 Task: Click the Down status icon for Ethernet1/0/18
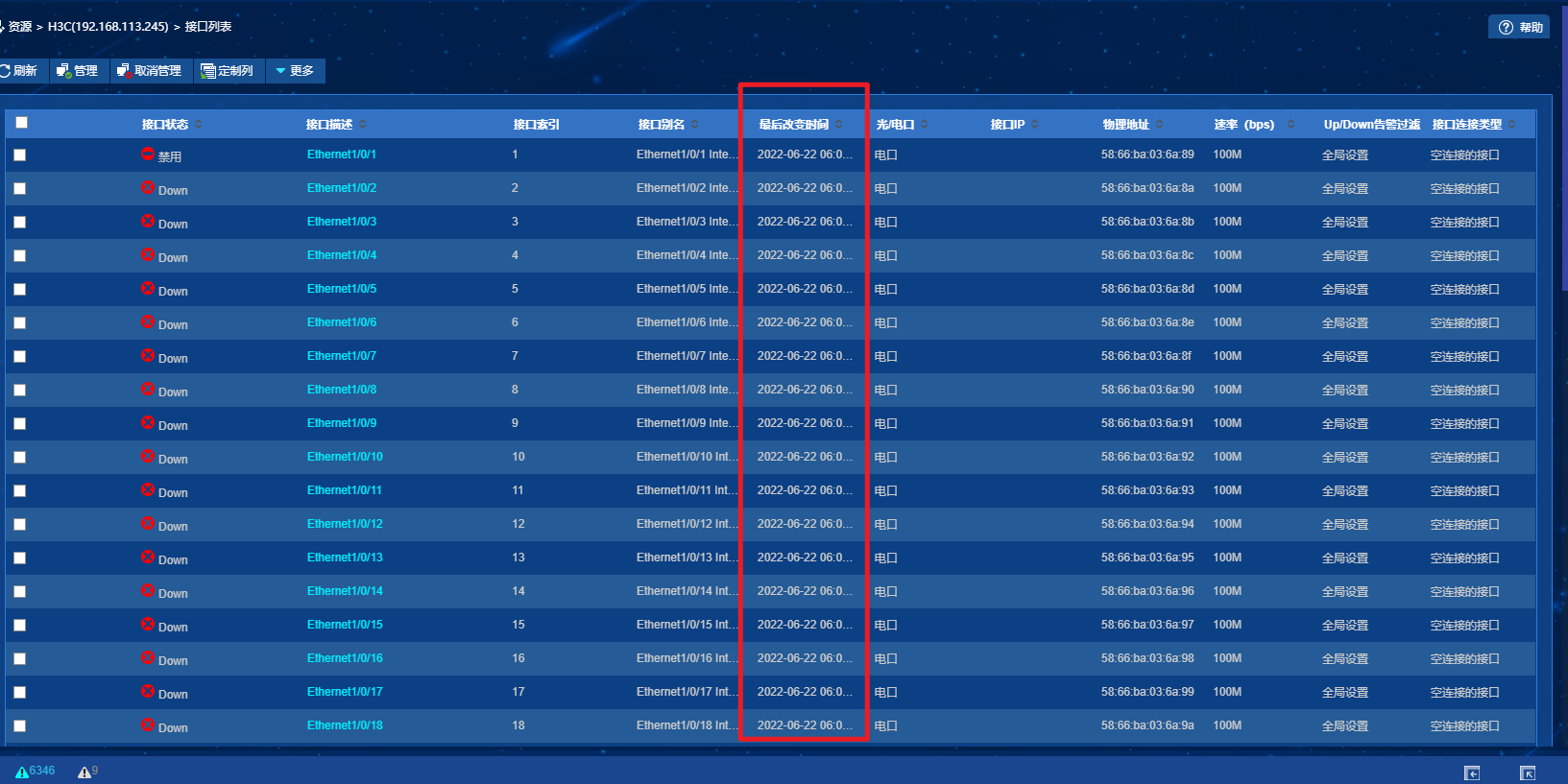pyautogui.click(x=148, y=725)
